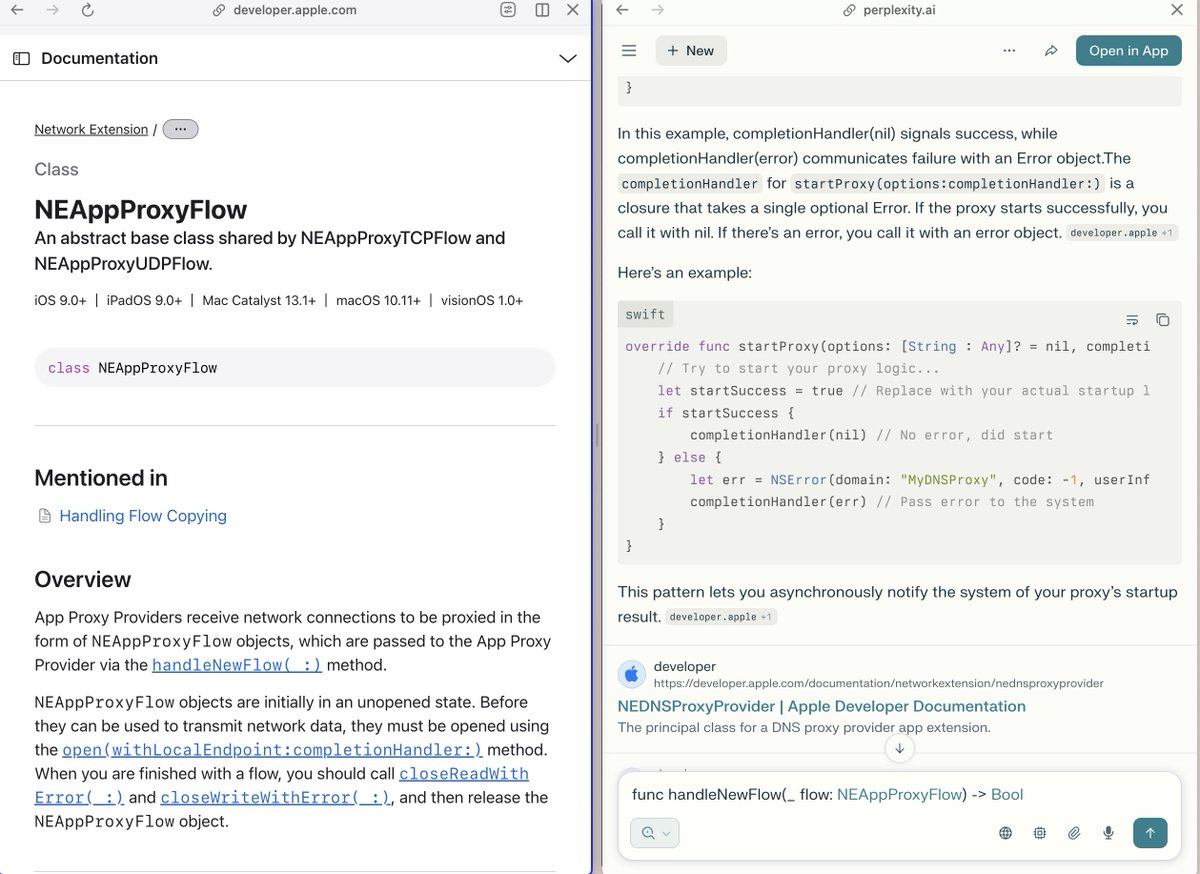Click the nednsproxyprovider source URL text
1200x874 pixels.
coord(878,684)
